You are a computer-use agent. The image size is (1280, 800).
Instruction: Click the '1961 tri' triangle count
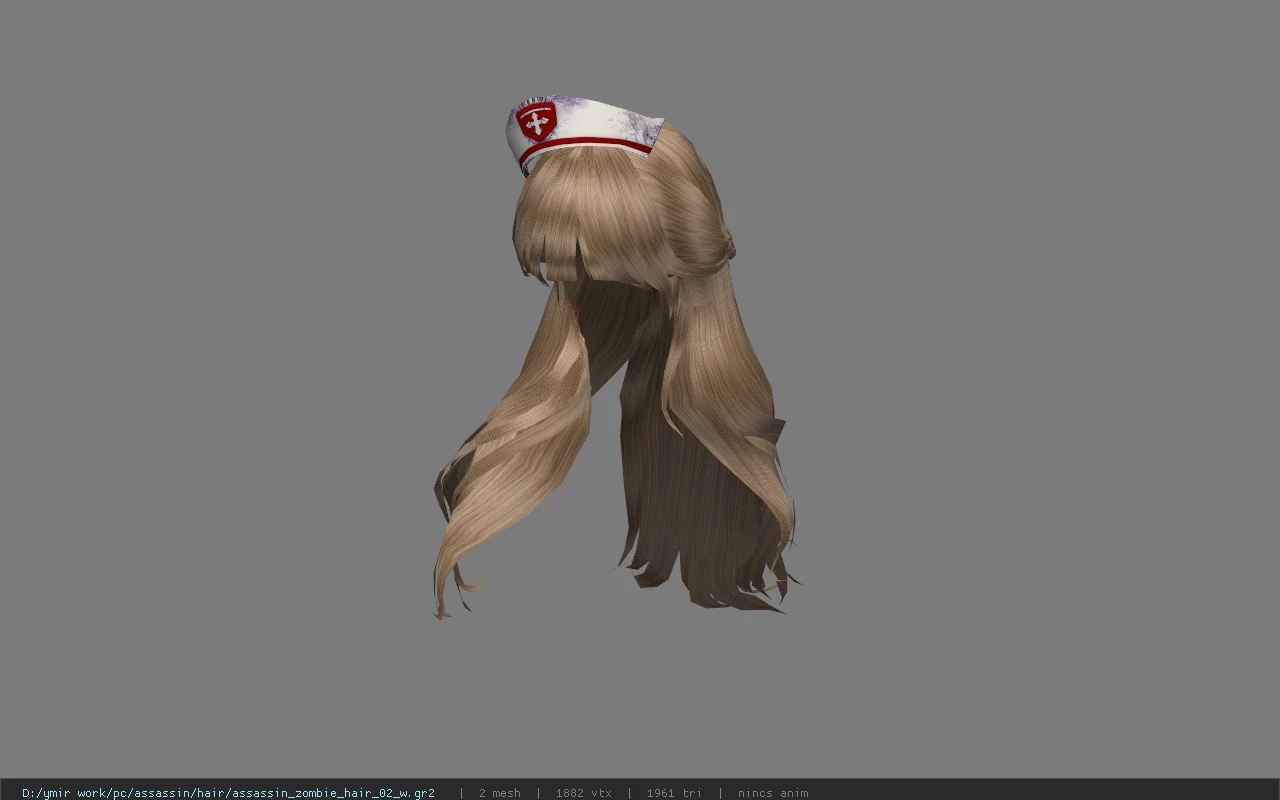click(674, 793)
